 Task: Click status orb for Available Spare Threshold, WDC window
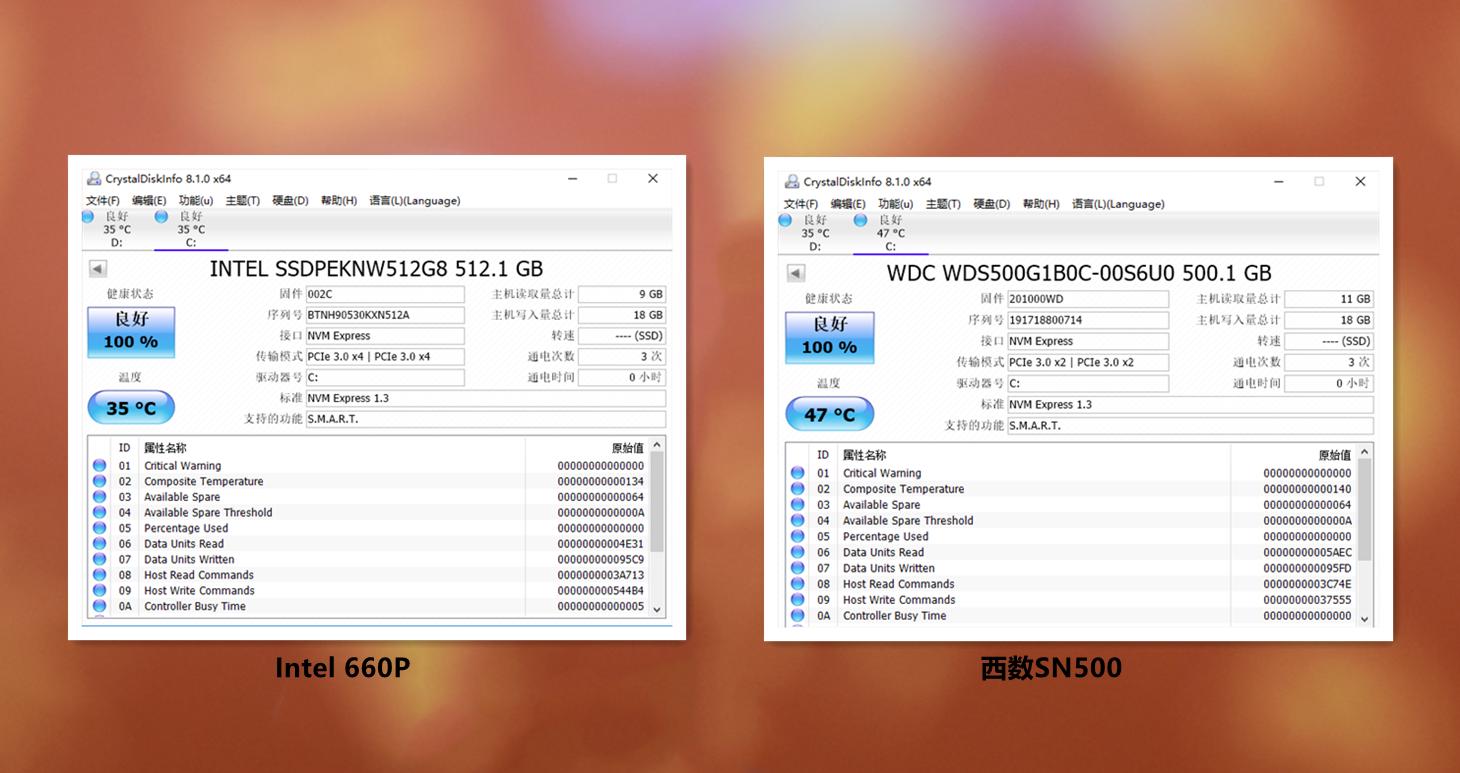pos(797,520)
